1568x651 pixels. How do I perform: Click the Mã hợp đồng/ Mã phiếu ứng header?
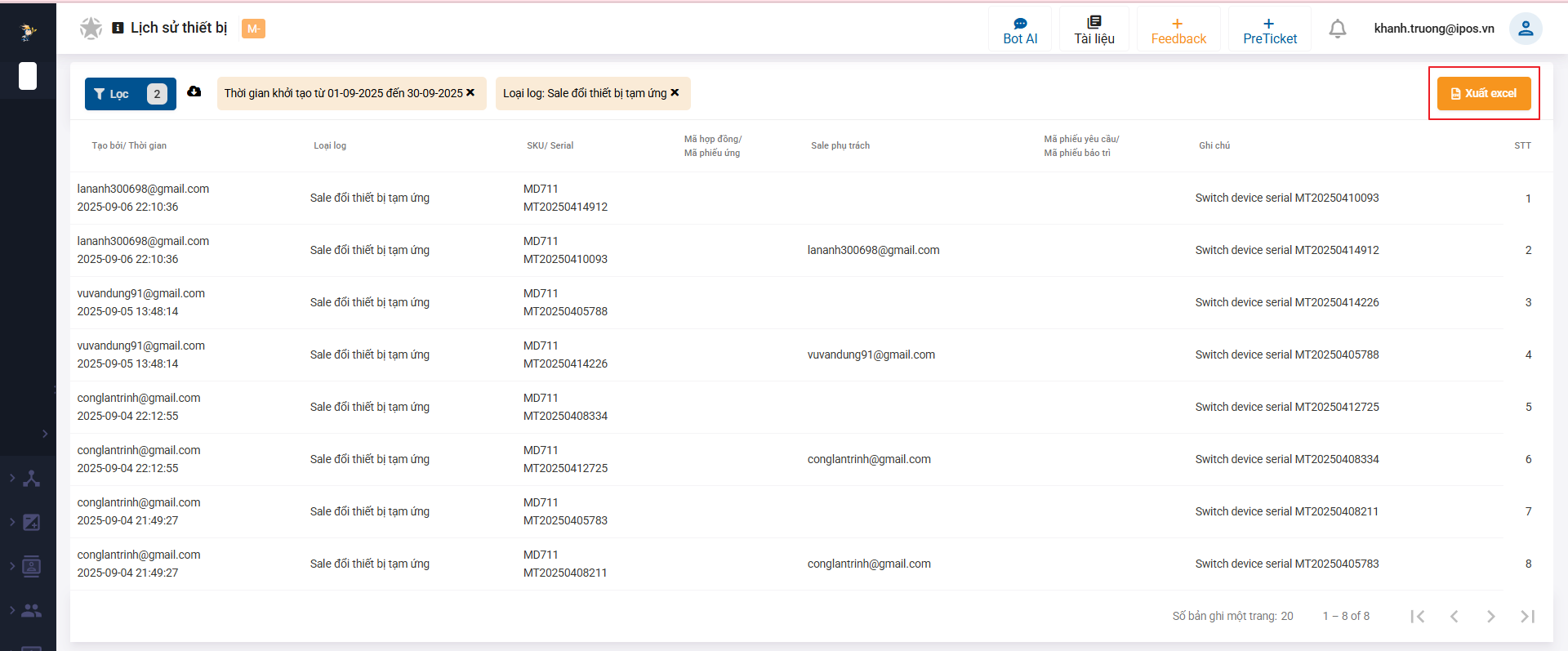(x=713, y=146)
